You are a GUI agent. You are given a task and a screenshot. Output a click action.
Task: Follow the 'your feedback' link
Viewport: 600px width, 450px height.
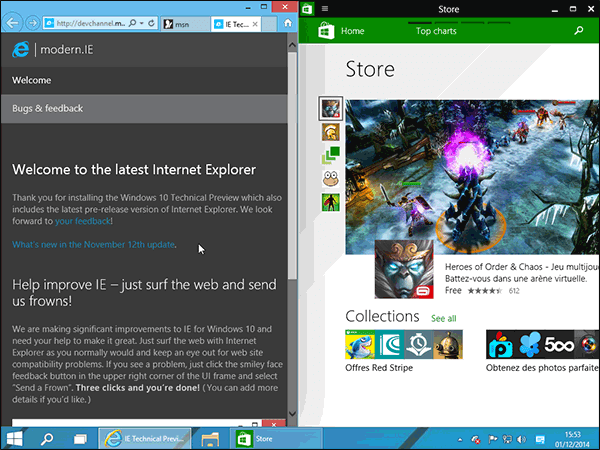(83, 221)
